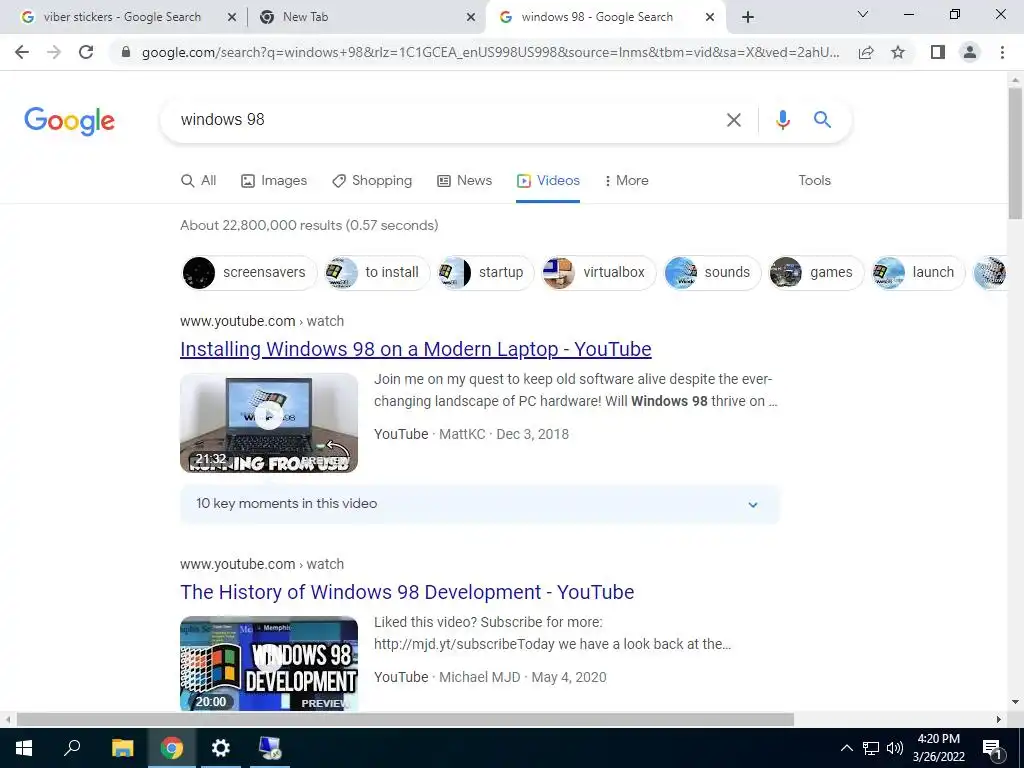The width and height of the screenshot is (1024, 768).
Task: Show hidden system tray icons
Action: click(x=846, y=748)
